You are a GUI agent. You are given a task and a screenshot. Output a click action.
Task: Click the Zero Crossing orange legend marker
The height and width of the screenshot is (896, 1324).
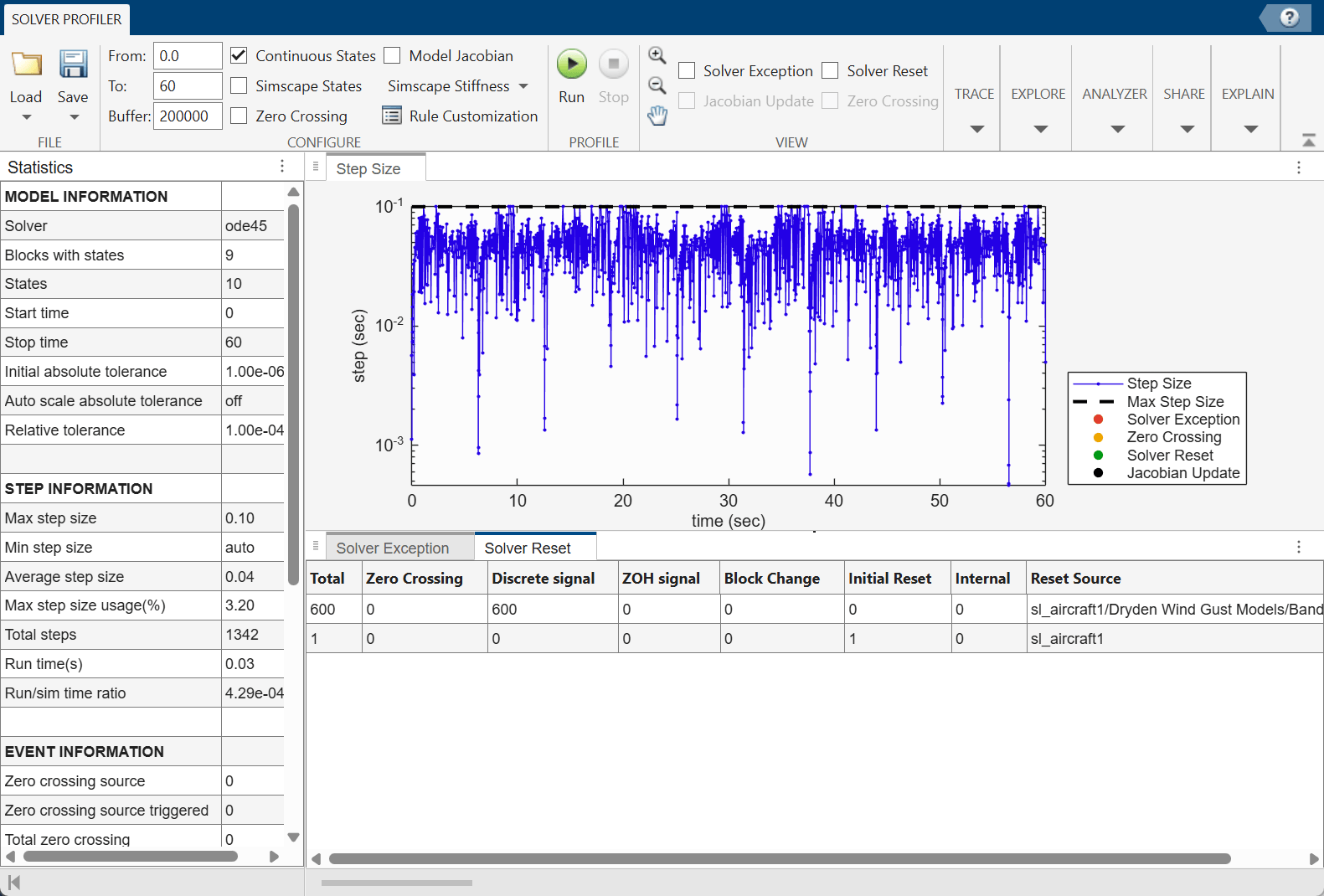pyautogui.click(x=1098, y=437)
